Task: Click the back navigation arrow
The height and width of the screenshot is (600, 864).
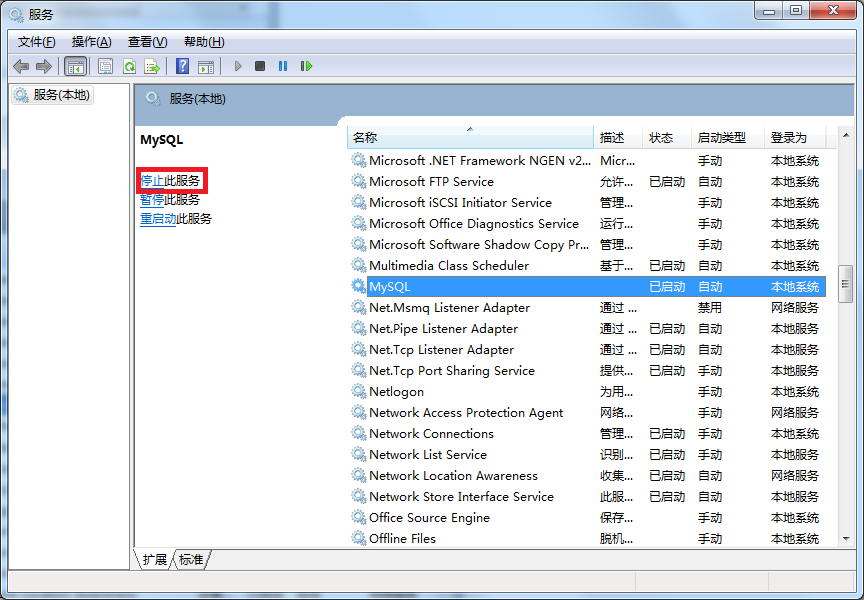Action: [x=21, y=66]
